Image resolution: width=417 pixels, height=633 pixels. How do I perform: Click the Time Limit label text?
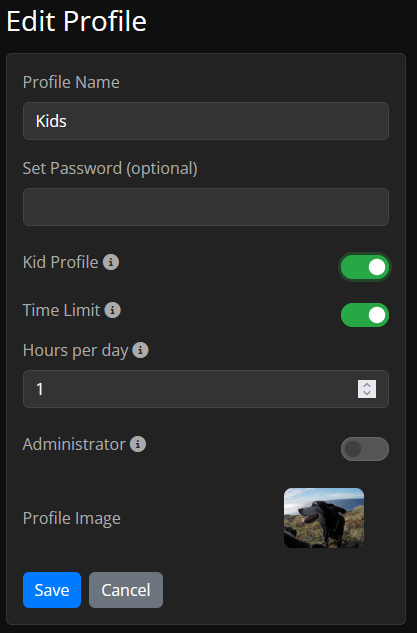(x=61, y=310)
